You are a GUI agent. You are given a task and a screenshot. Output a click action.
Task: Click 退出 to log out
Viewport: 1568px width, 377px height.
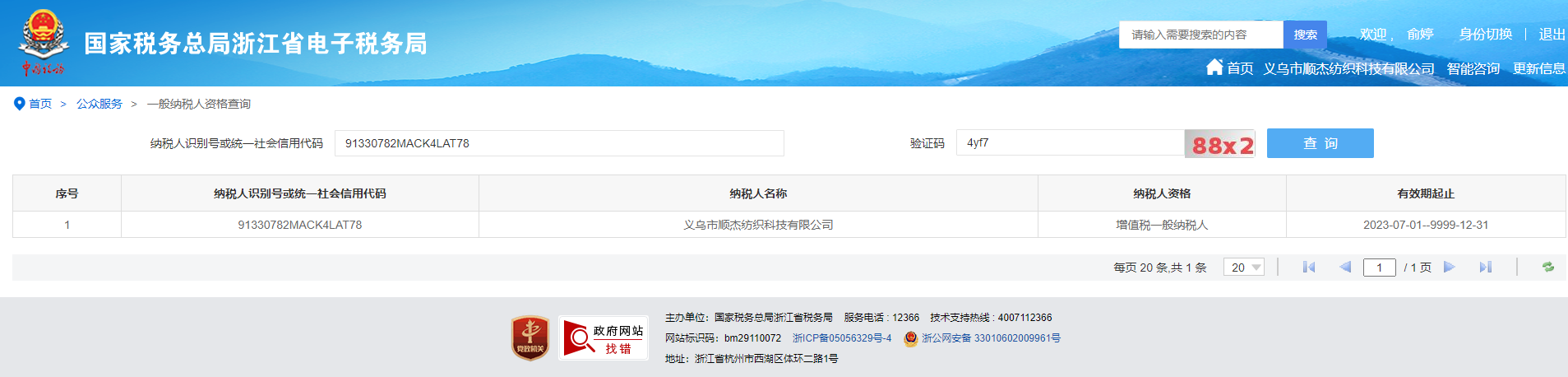[x=1552, y=35]
